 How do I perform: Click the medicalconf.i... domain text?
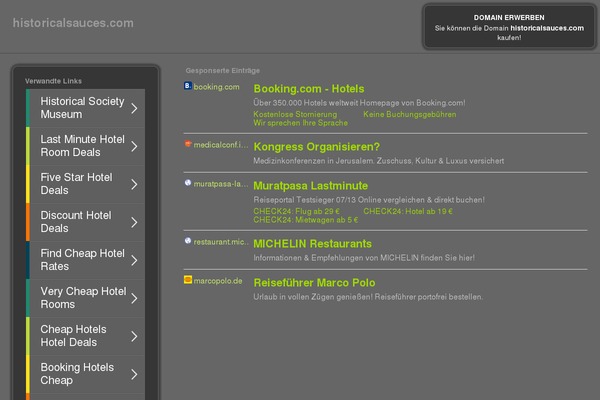221,145
